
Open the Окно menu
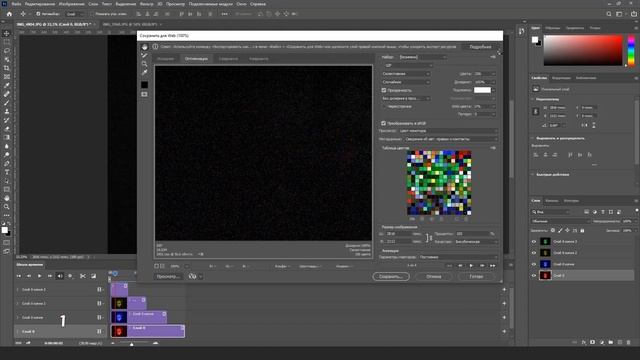tap(241, 4)
